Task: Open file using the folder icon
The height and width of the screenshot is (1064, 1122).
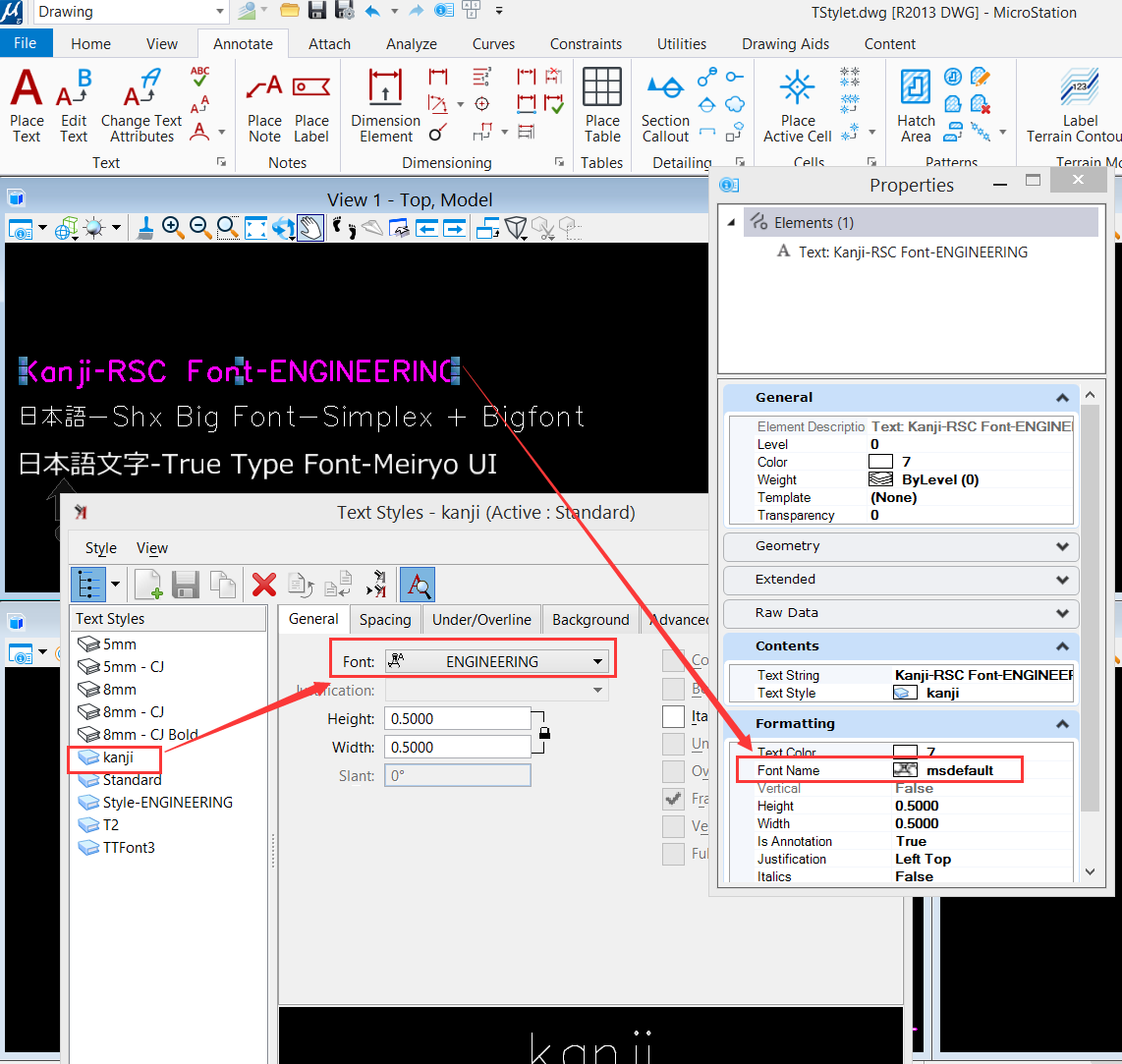Action: (290, 10)
